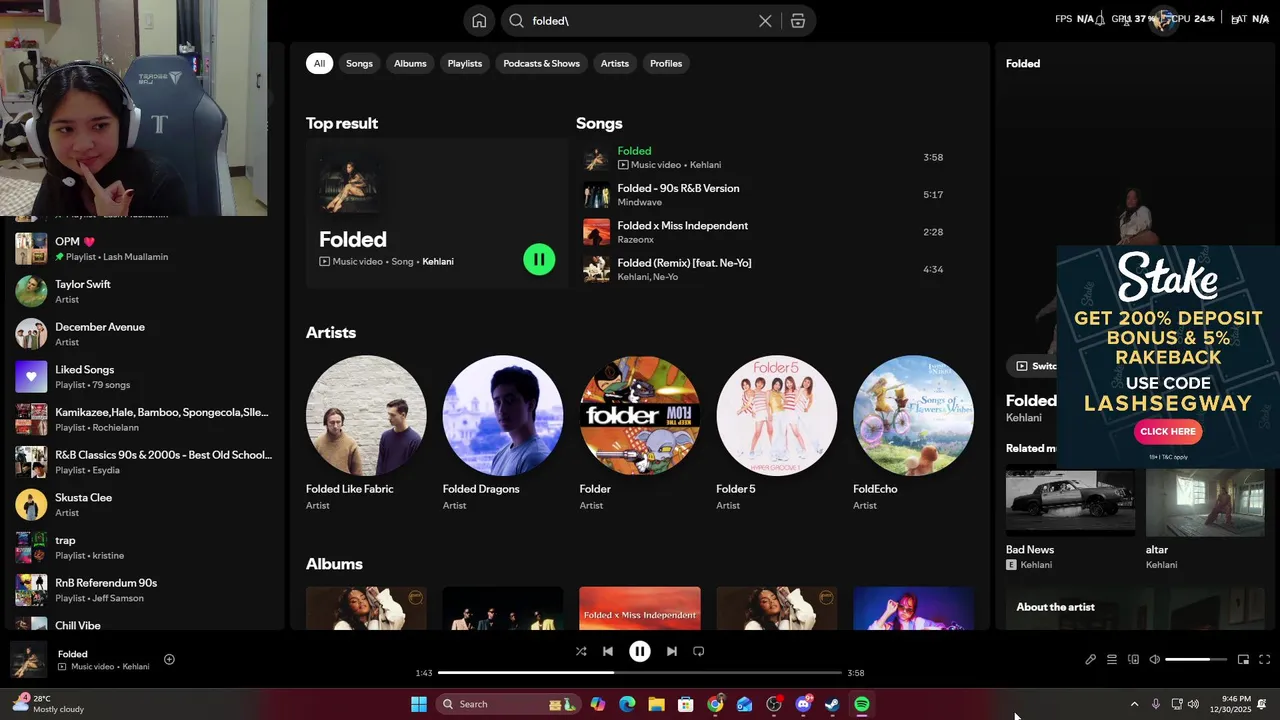Open the About the artist section
1280x720 pixels.
(1055, 607)
